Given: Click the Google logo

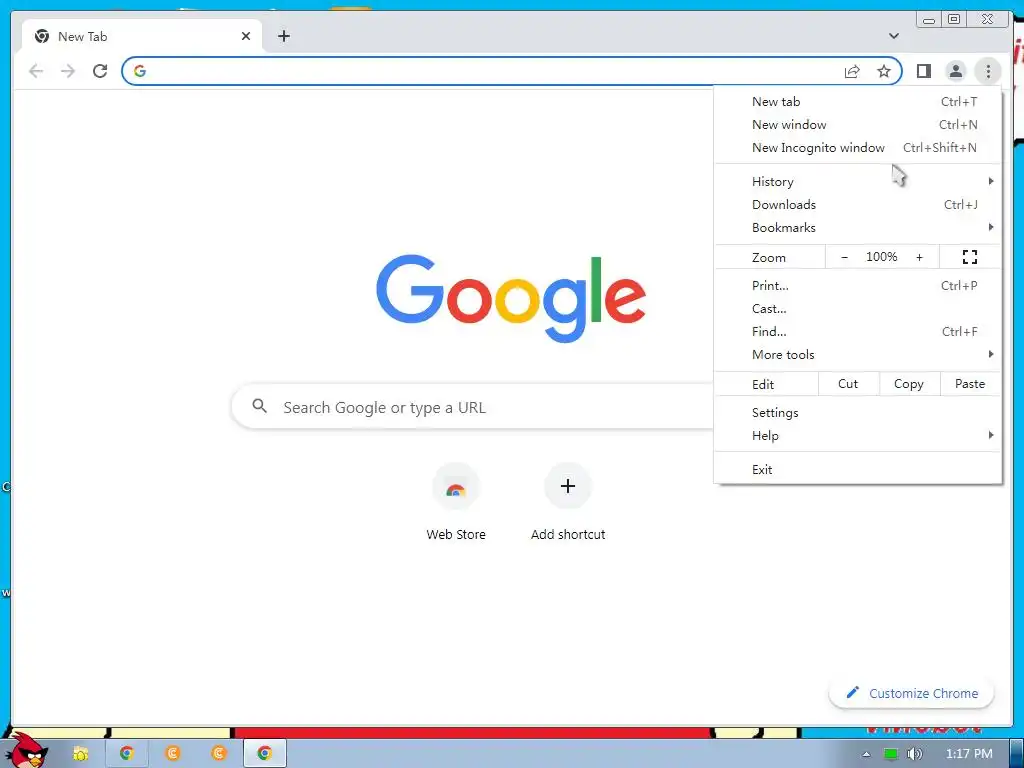Looking at the screenshot, I should [x=511, y=298].
